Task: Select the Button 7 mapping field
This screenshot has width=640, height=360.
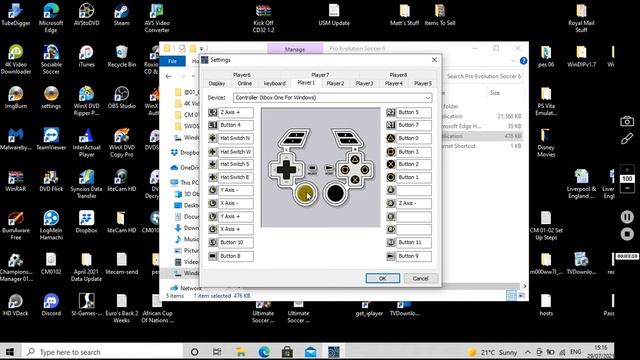Action: [x=414, y=125]
